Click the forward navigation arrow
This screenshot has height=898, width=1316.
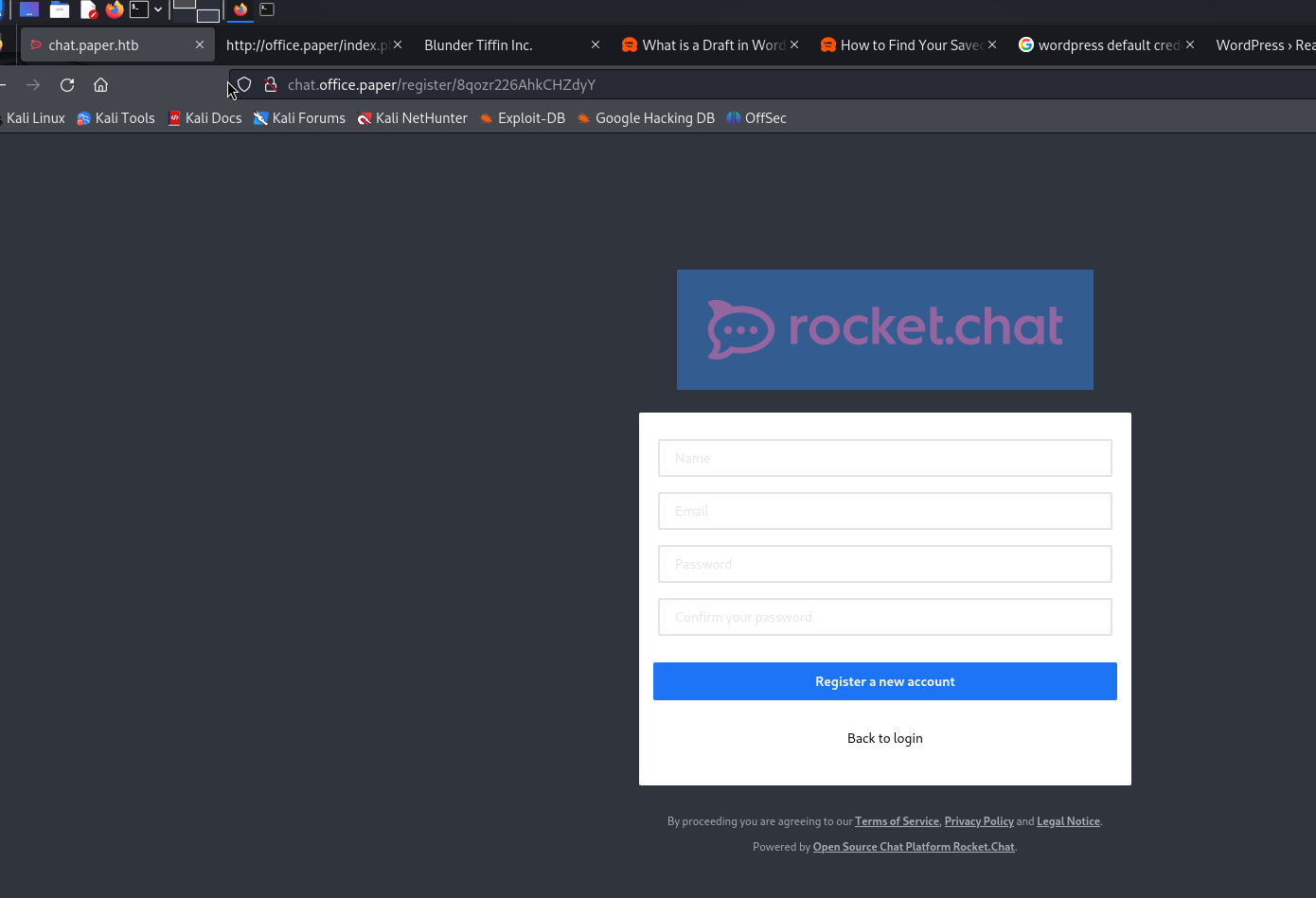click(33, 85)
